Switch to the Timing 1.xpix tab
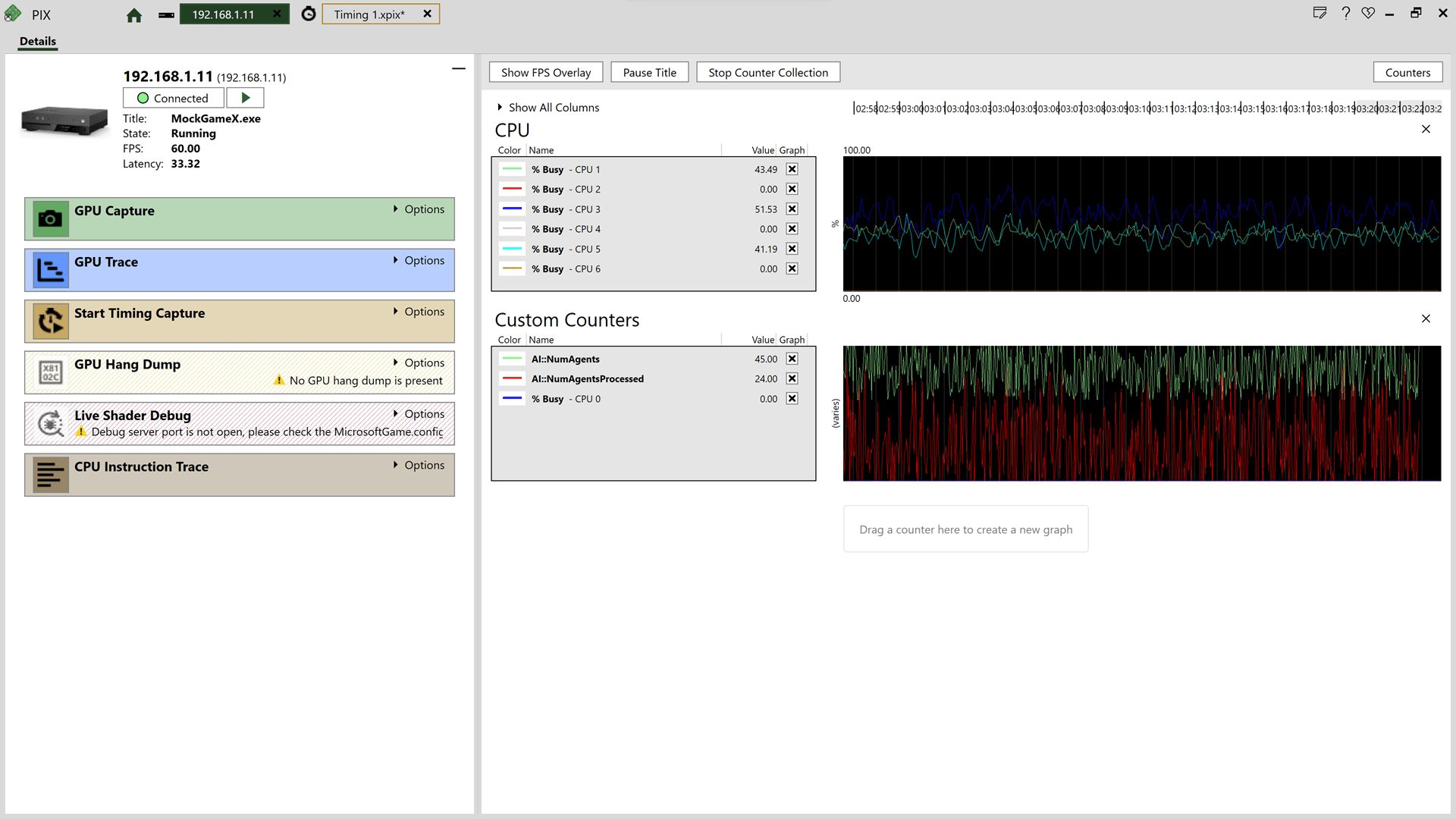 point(369,14)
